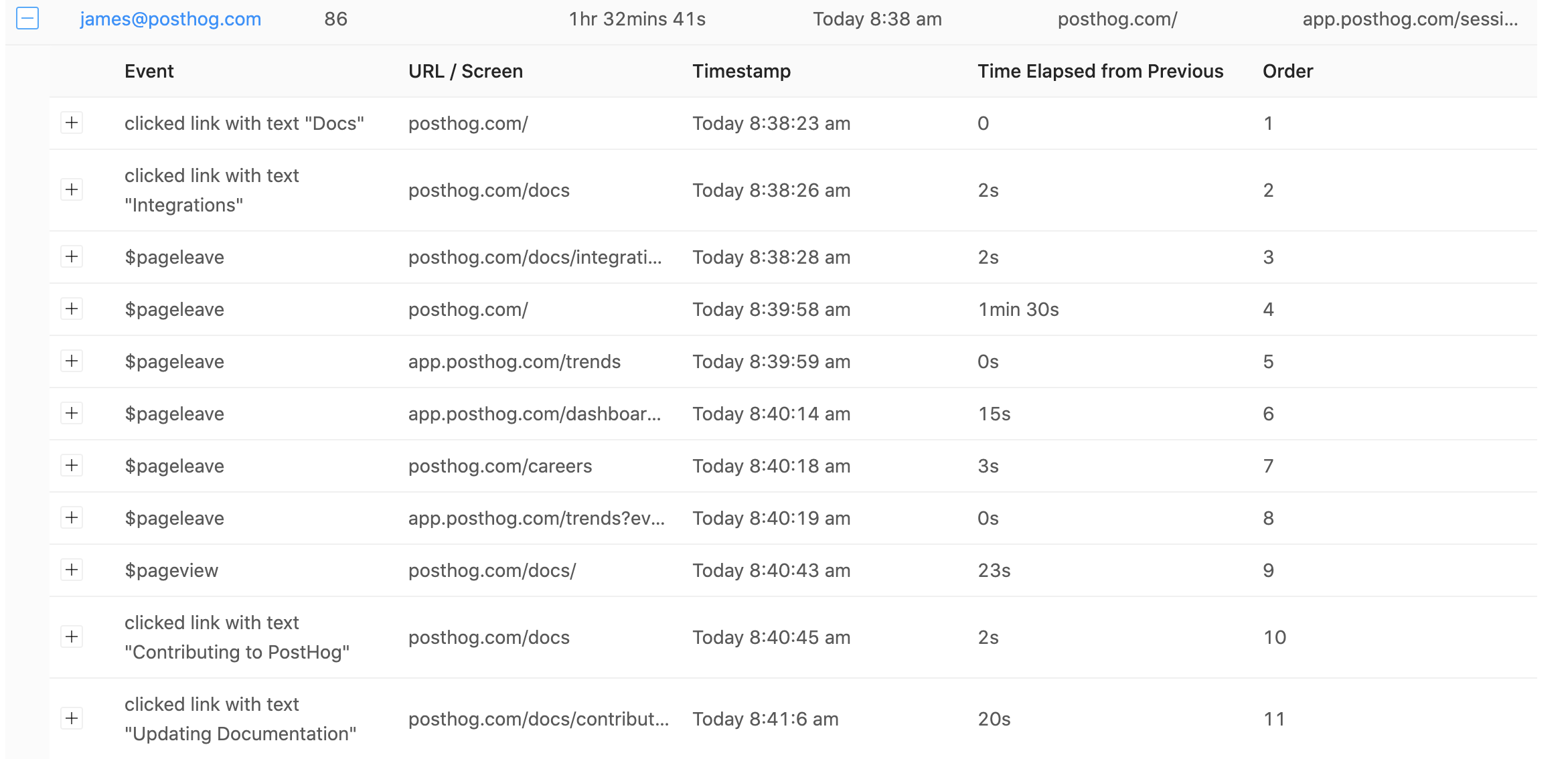The height and width of the screenshot is (759, 1568).
Task: Expand the clicked "Integrations" link event row
Action: tap(72, 190)
